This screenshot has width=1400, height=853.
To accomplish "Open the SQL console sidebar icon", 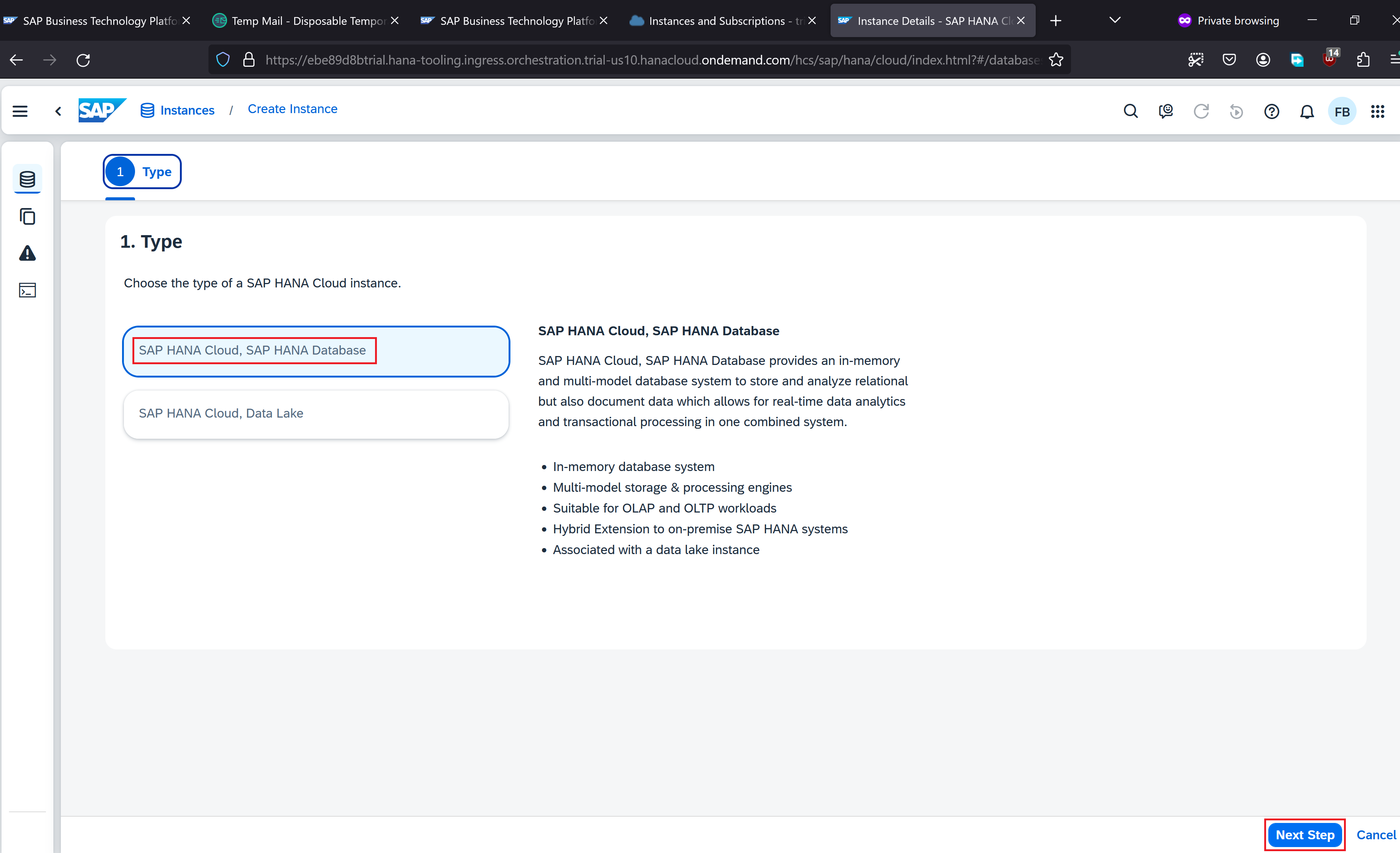I will point(27,290).
